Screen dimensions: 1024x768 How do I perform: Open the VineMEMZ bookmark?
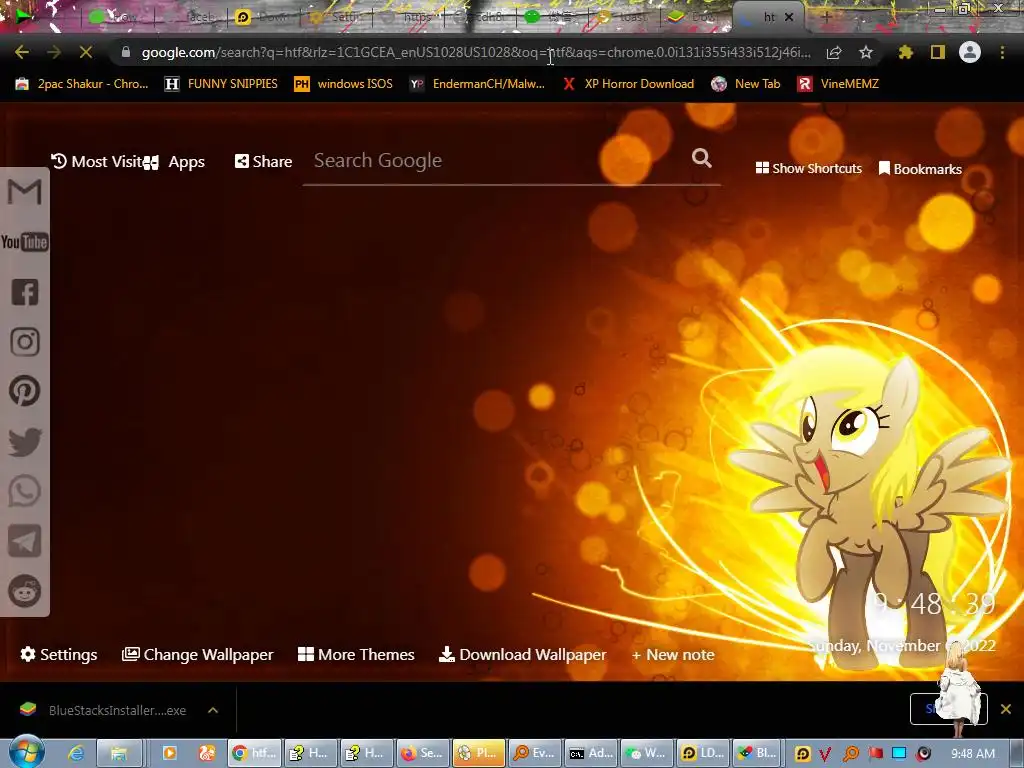(x=839, y=84)
